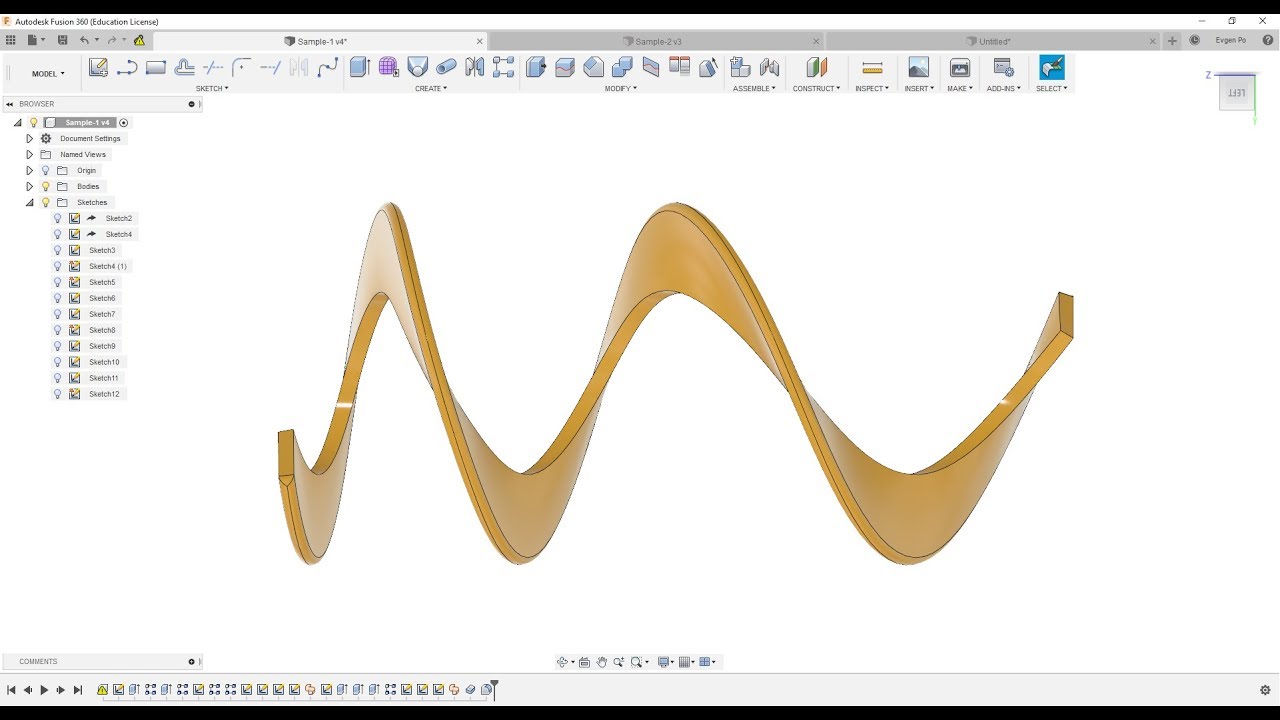This screenshot has height=720, width=1280.
Task: Switch to the Sample-1 v4* tab
Action: pos(322,41)
